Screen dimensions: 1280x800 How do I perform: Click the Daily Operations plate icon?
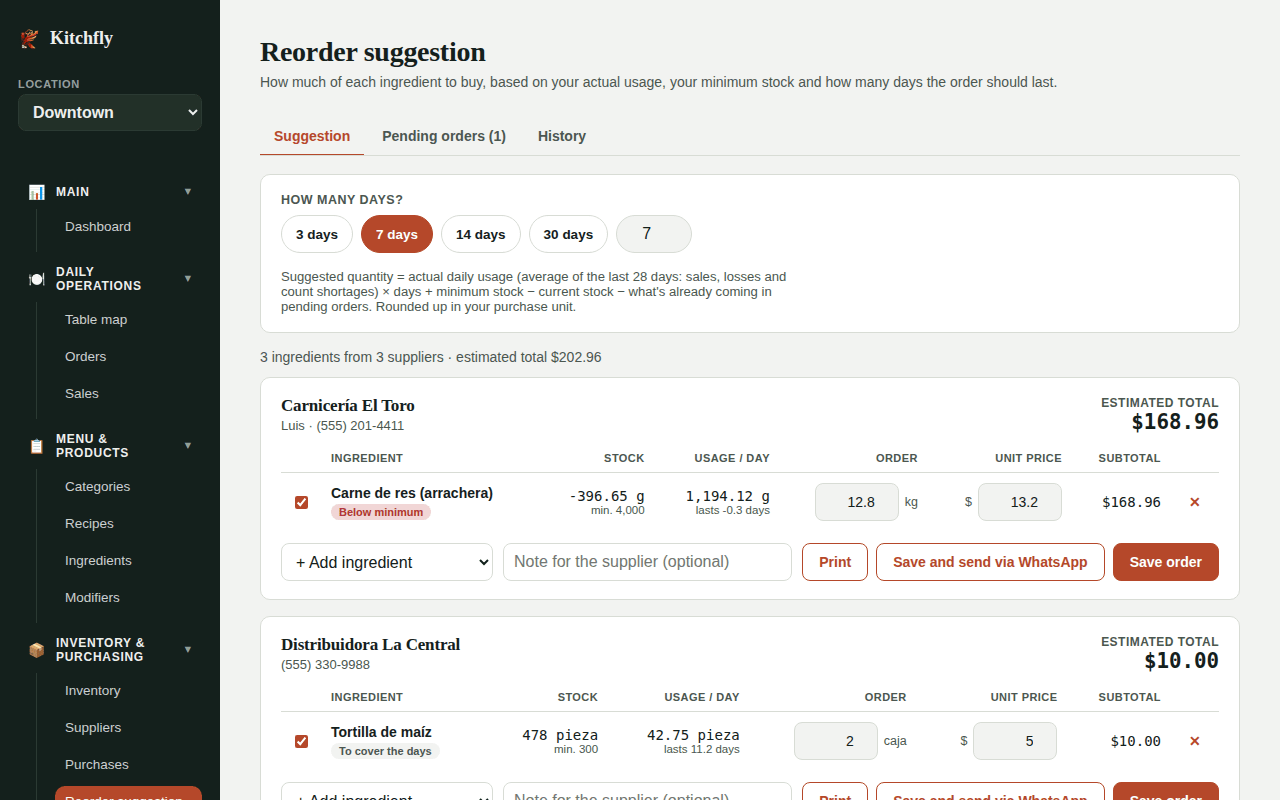tap(37, 279)
